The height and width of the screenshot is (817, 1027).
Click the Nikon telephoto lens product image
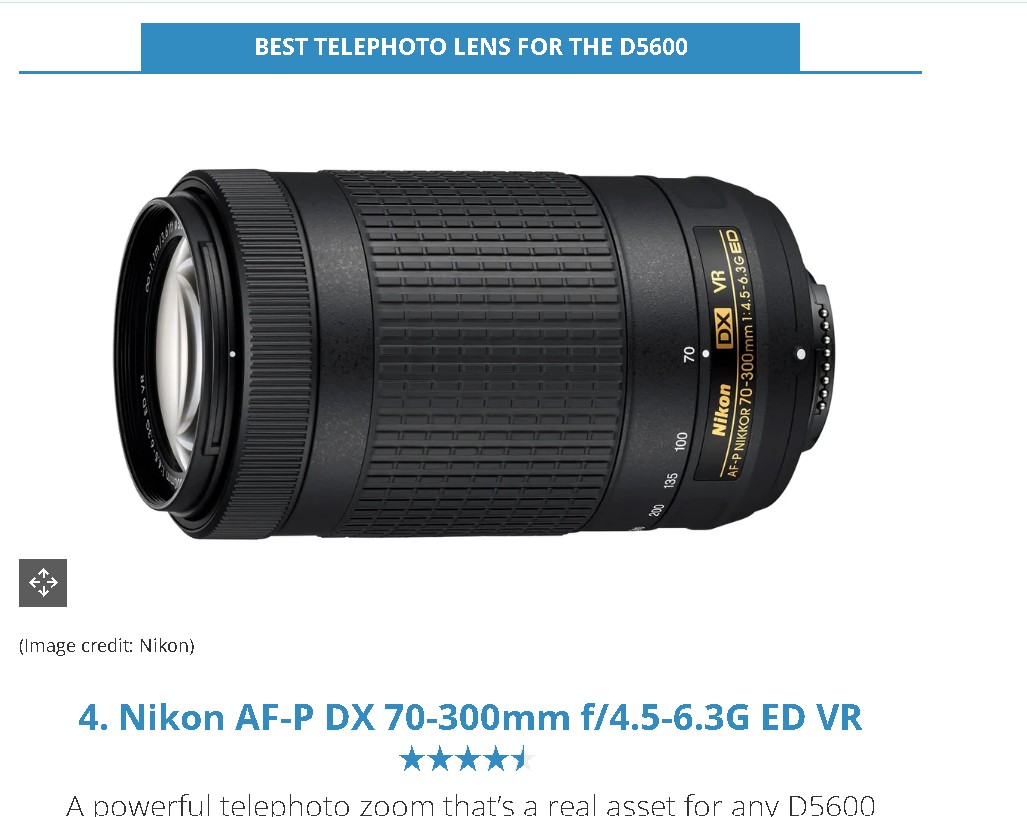click(475, 354)
